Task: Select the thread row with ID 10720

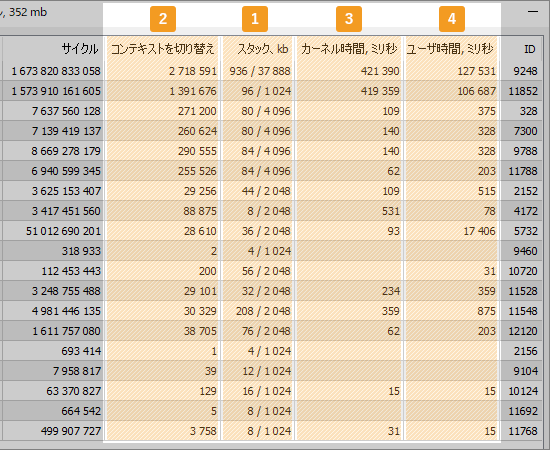Action: pos(271,271)
